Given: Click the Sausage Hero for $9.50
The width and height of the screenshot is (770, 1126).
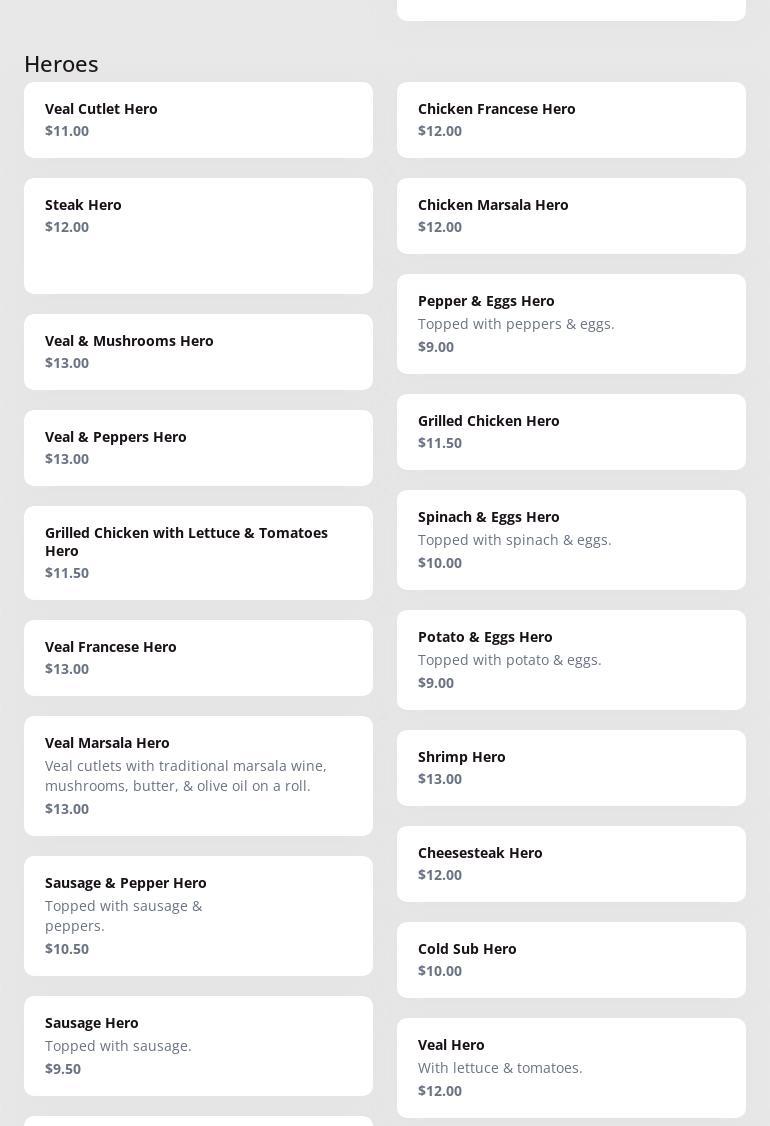Looking at the screenshot, I should [198, 1046].
